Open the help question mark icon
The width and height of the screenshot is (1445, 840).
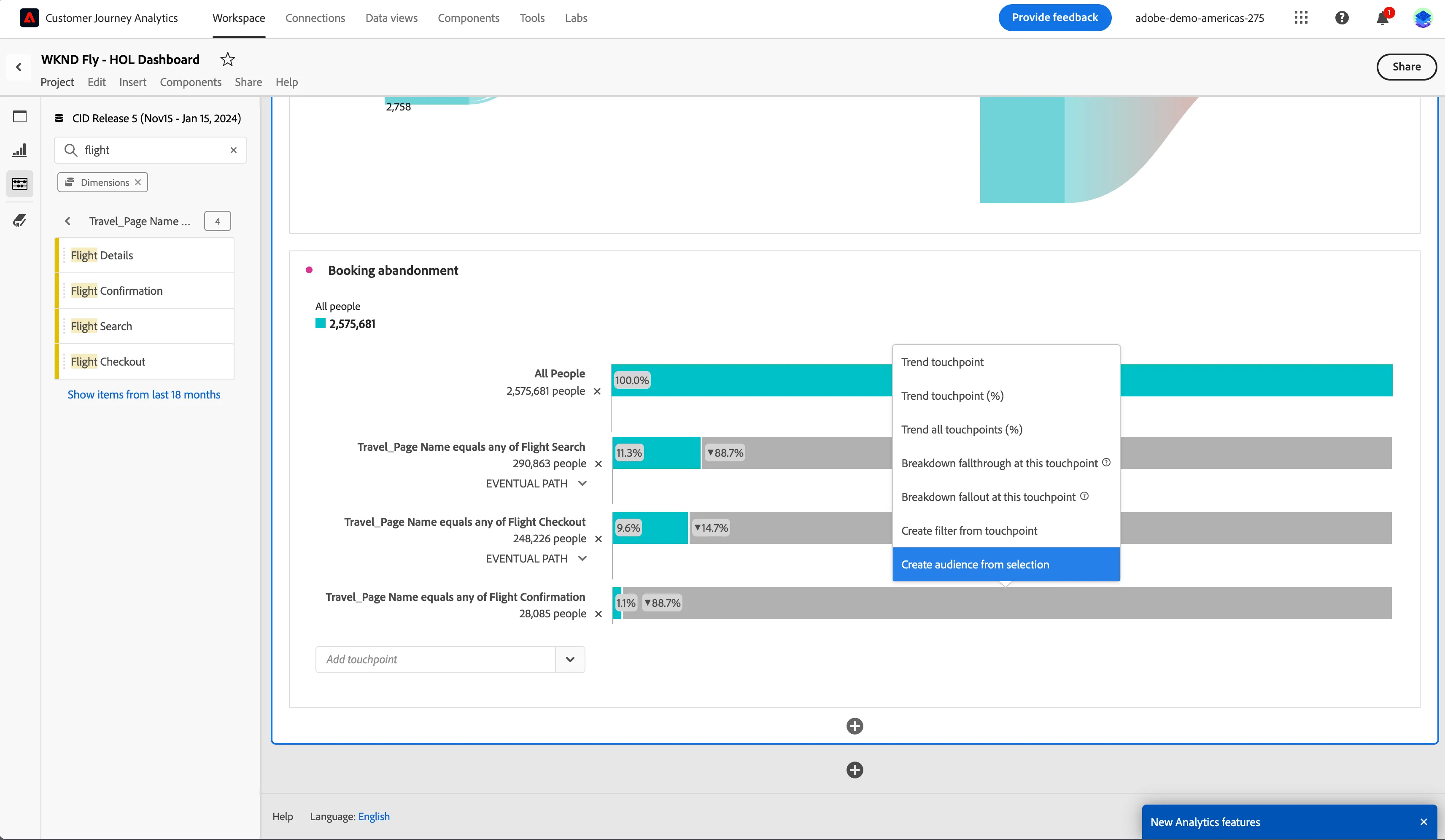coord(1342,18)
